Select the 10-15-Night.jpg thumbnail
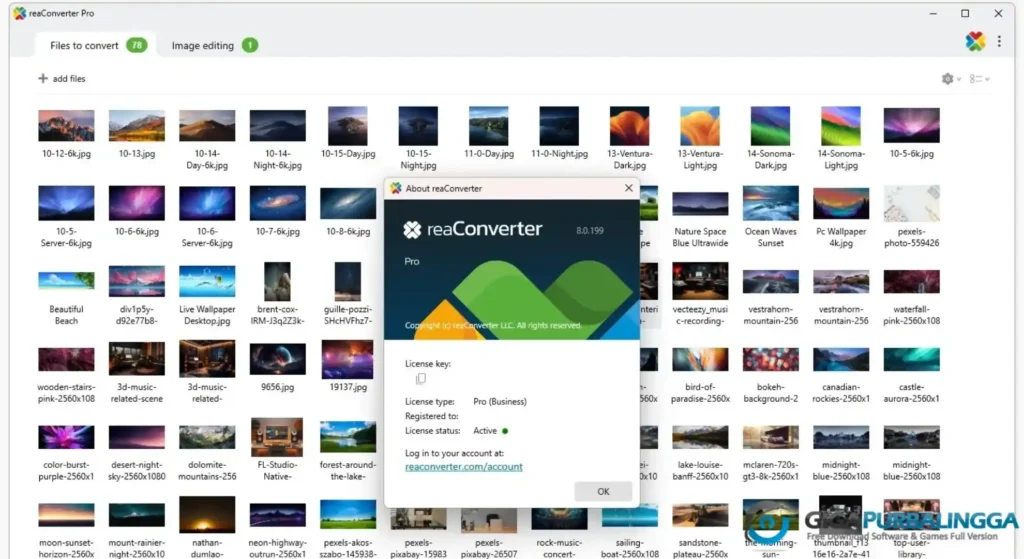This screenshot has height=559, width=1024. pyautogui.click(x=418, y=125)
